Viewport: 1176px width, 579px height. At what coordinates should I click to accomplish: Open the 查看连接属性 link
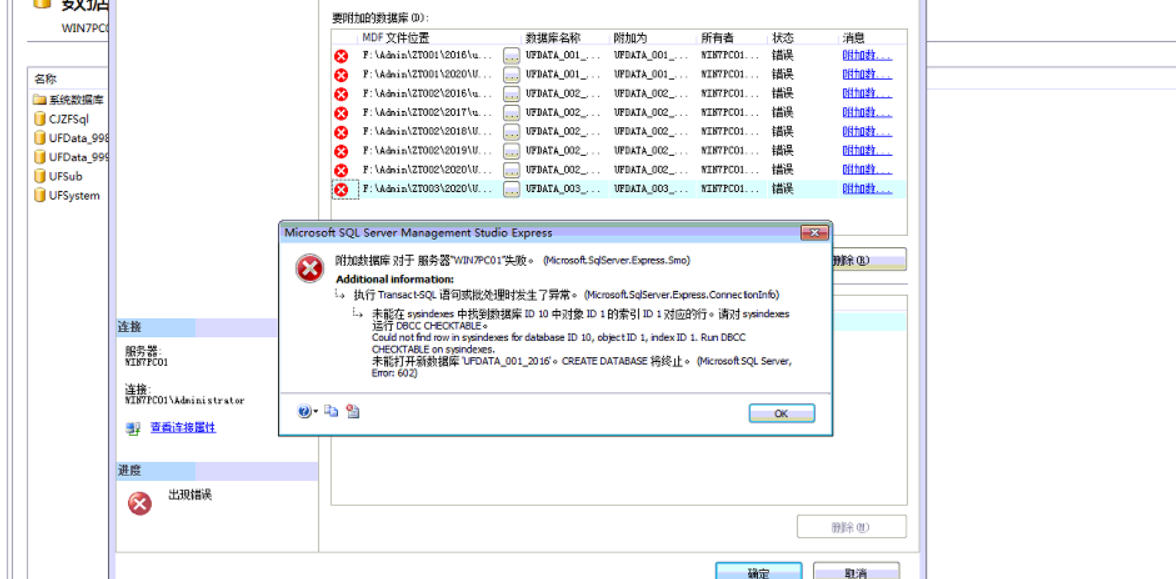[x=183, y=428]
